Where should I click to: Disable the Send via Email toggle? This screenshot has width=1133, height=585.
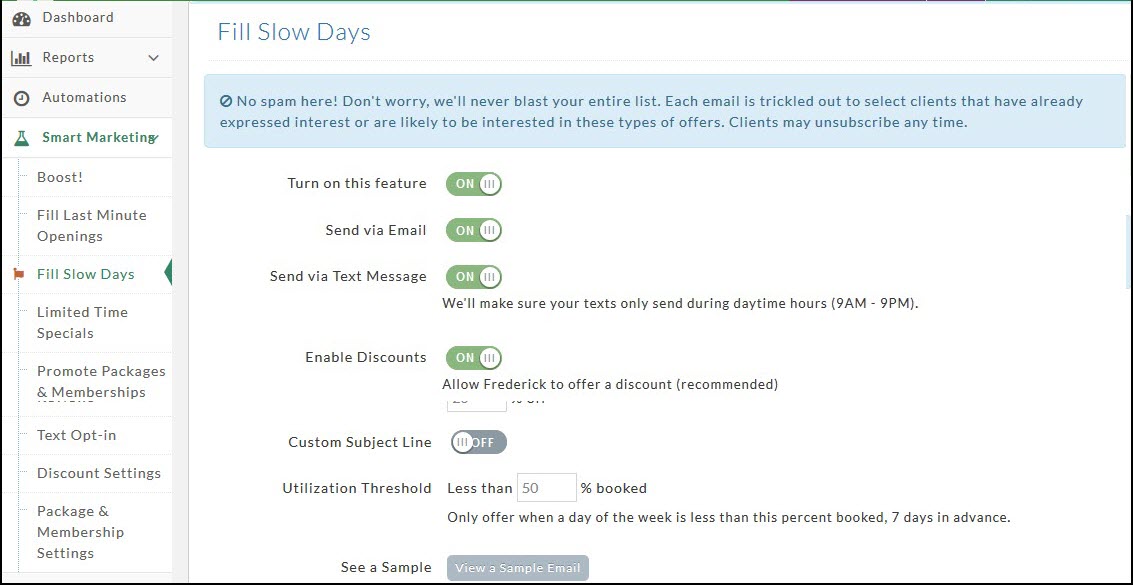pos(474,231)
